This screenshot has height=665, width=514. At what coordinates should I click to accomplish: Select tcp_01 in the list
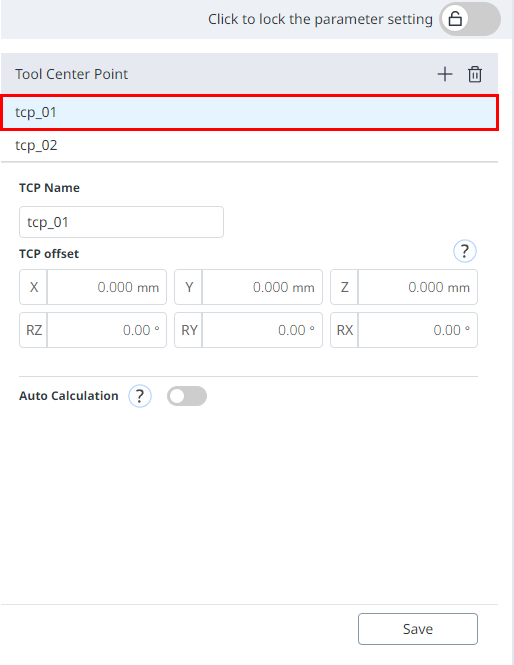click(x=249, y=112)
